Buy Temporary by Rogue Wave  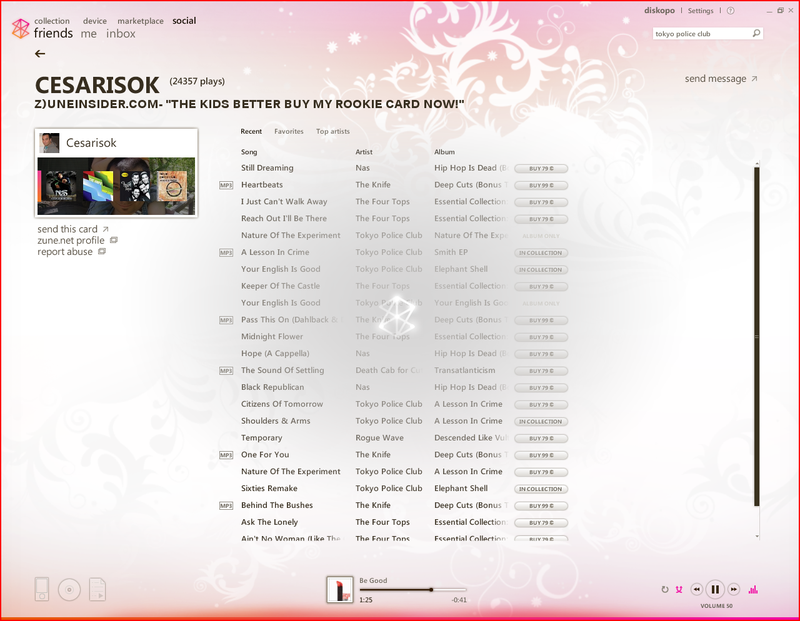pyautogui.click(x=541, y=438)
